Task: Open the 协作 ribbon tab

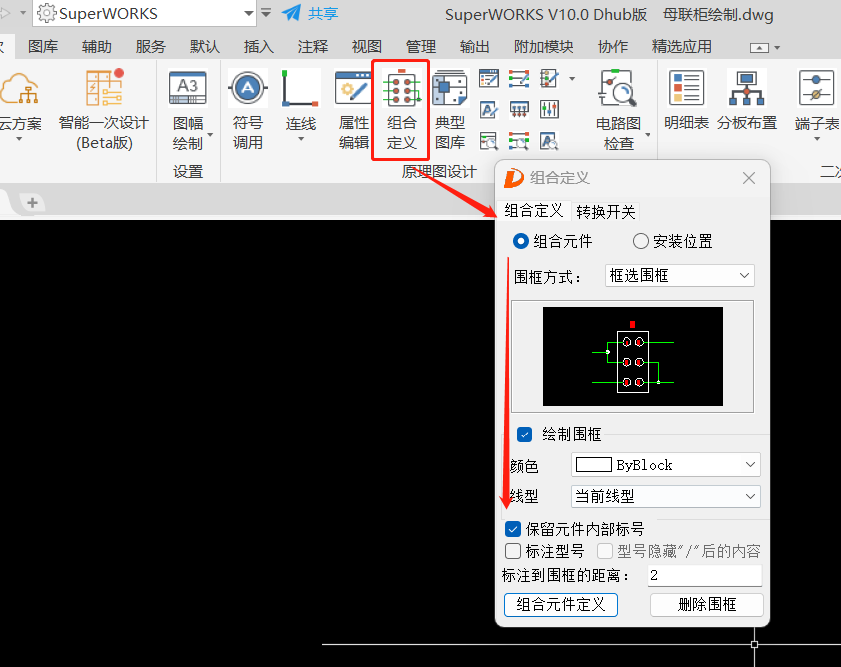Action: coord(613,47)
